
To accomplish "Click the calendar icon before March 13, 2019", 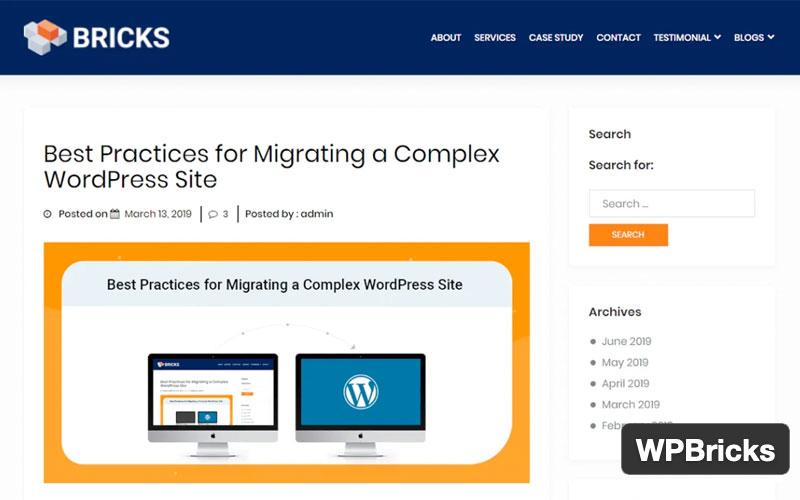I will (115, 213).
